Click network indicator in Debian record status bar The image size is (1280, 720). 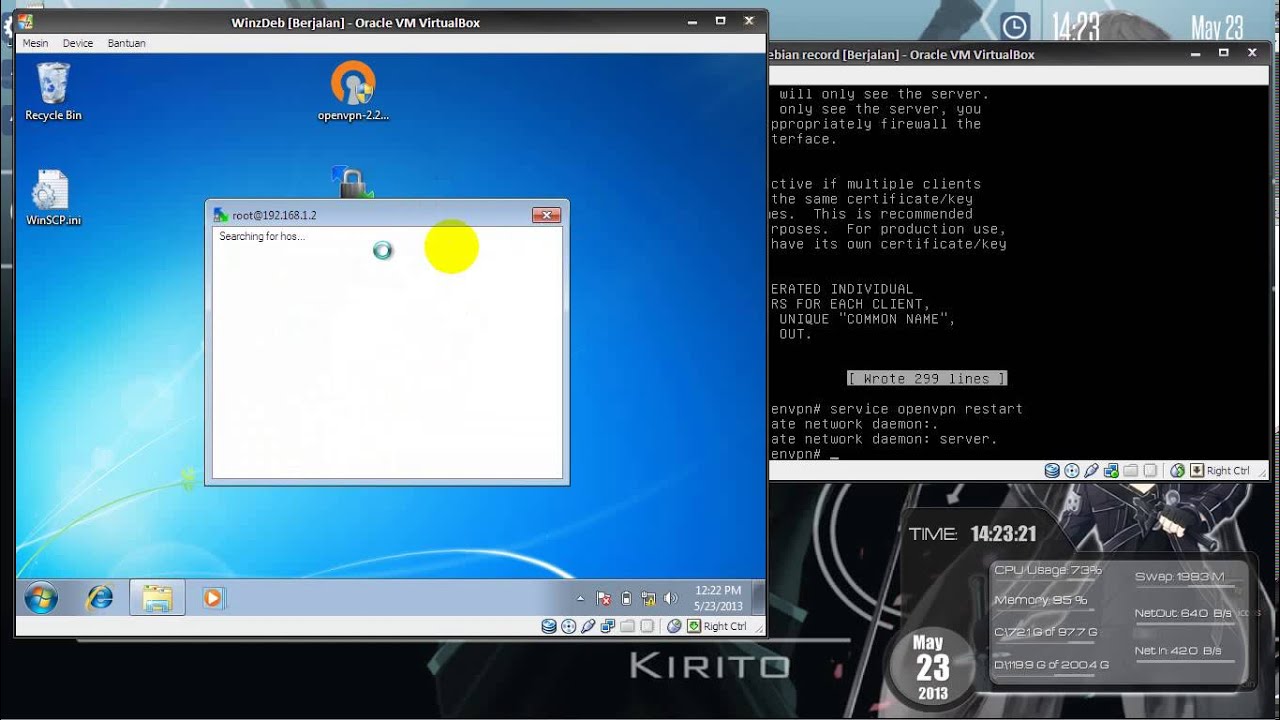1111,470
